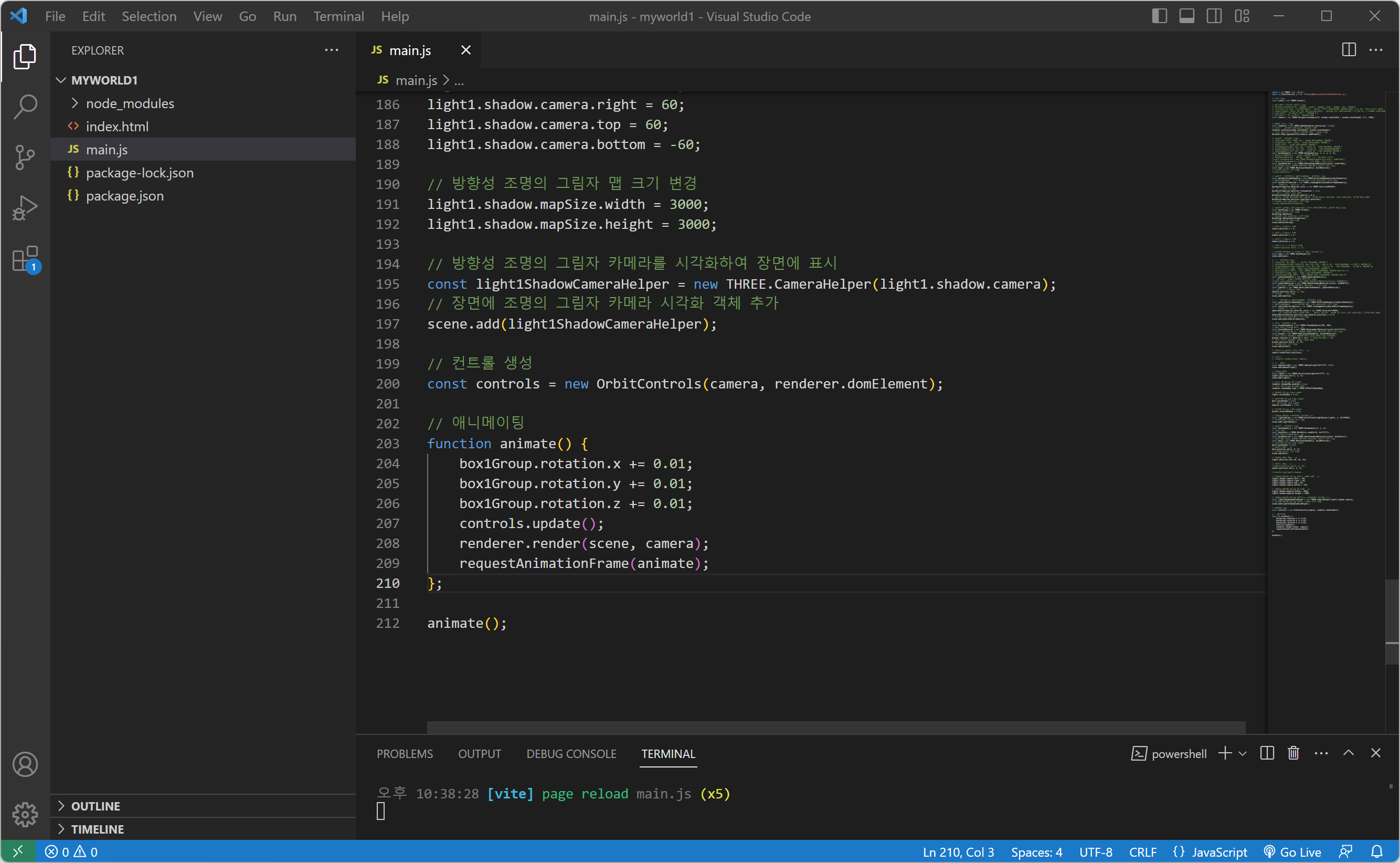Click Go Live in status bar
The width and height of the screenshot is (1400, 863).
[x=1293, y=851]
